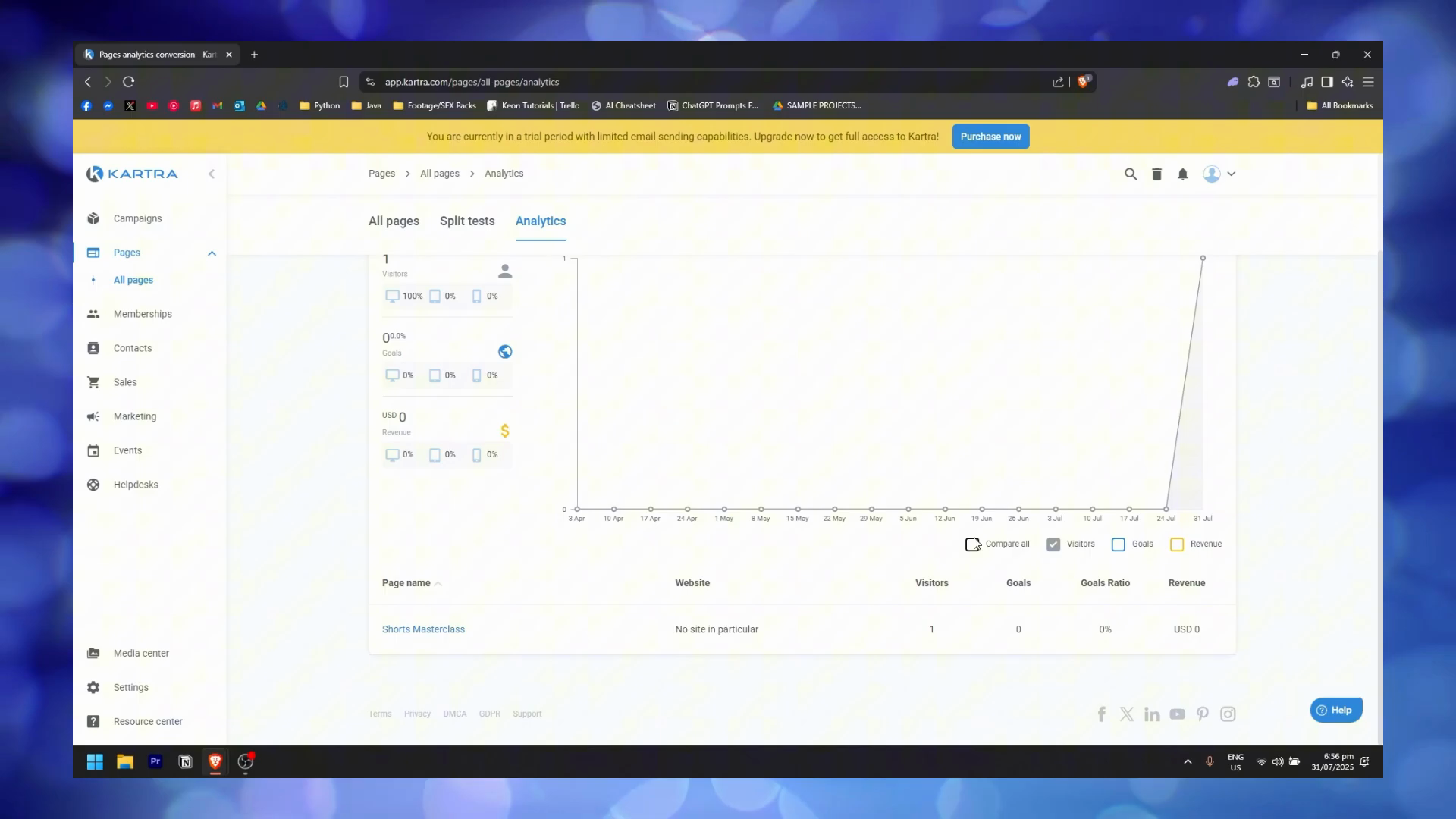Collapse the Kartra sidebar
This screenshot has height=819, width=1456.
point(212,174)
